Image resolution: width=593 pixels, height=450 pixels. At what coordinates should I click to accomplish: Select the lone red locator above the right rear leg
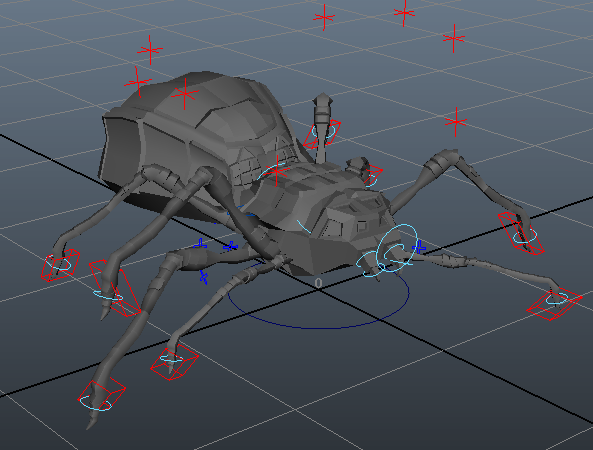[456, 122]
